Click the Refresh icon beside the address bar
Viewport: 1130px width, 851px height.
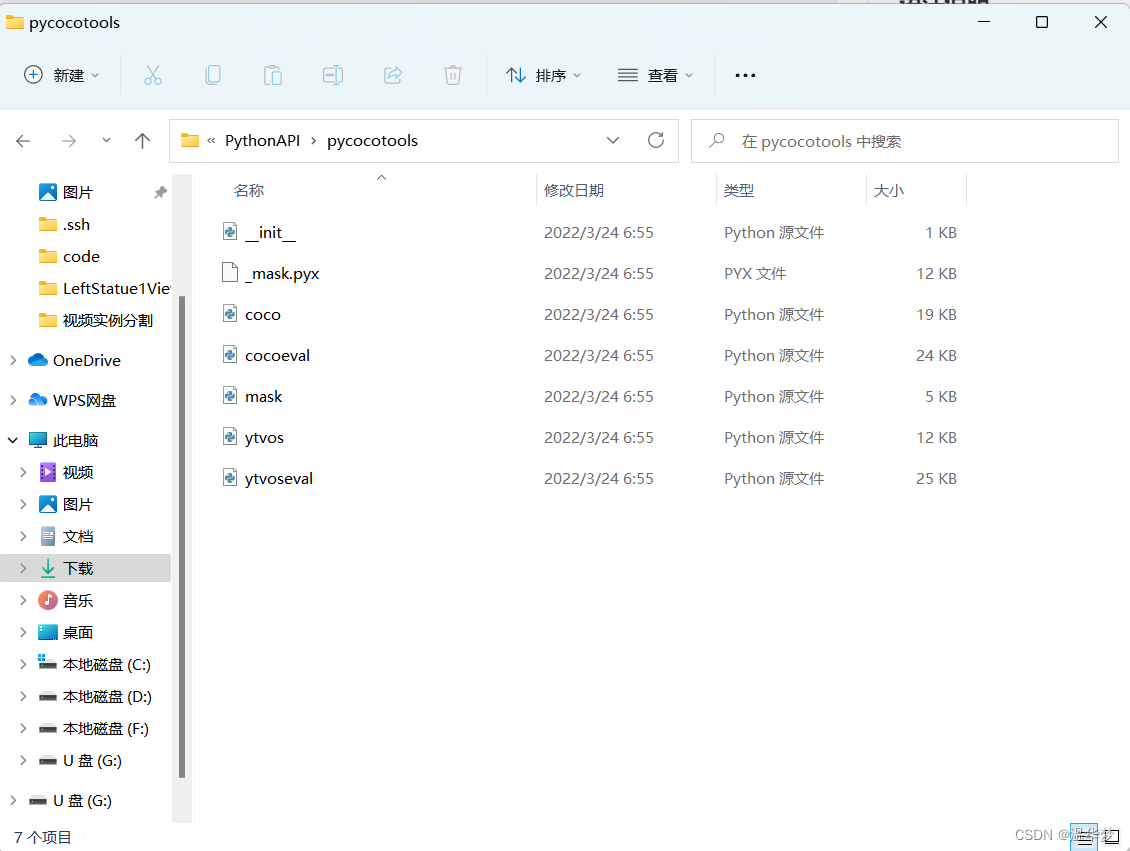tap(656, 140)
